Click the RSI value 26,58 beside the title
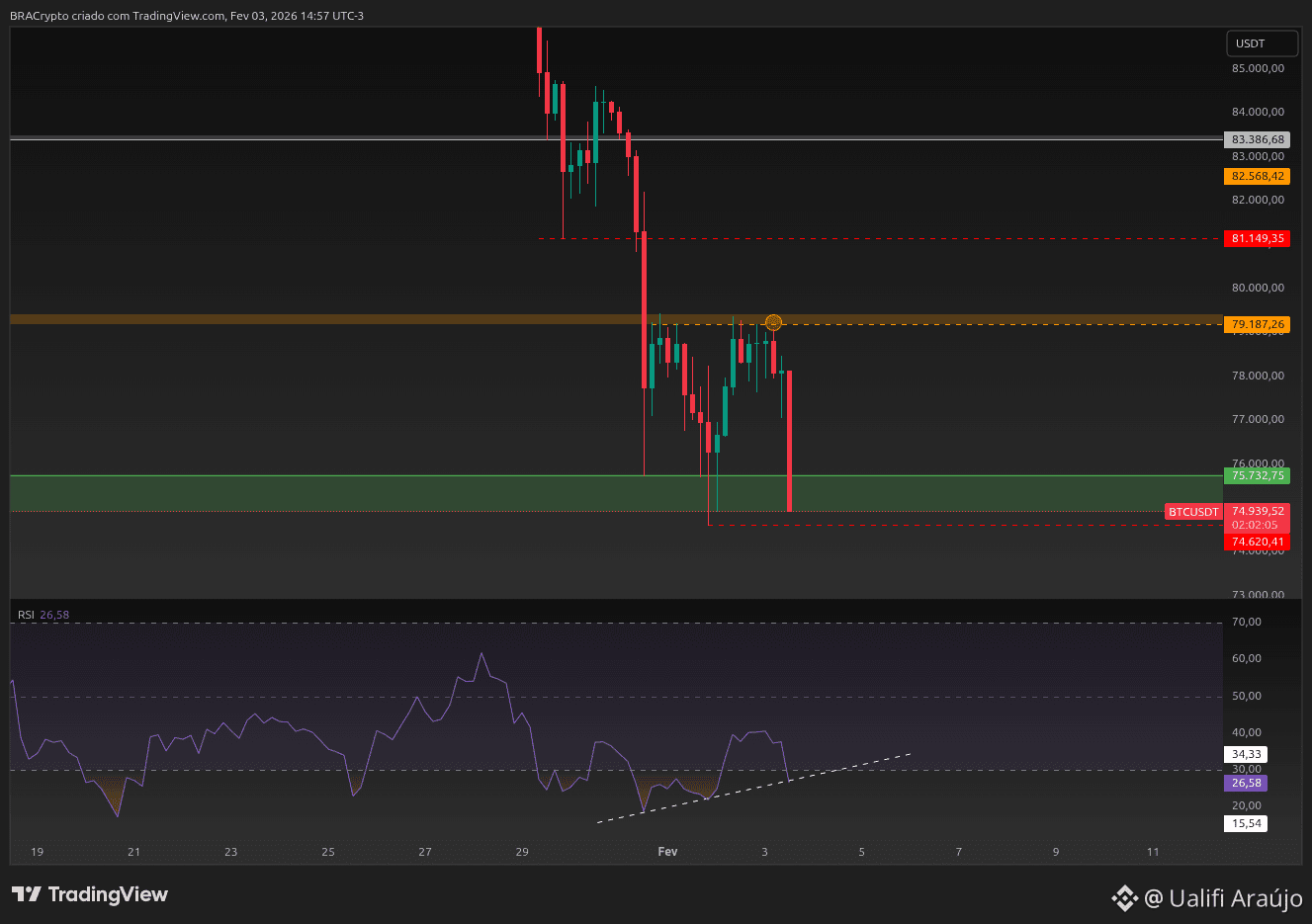This screenshot has height=924, width=1312. pos(54,615)
